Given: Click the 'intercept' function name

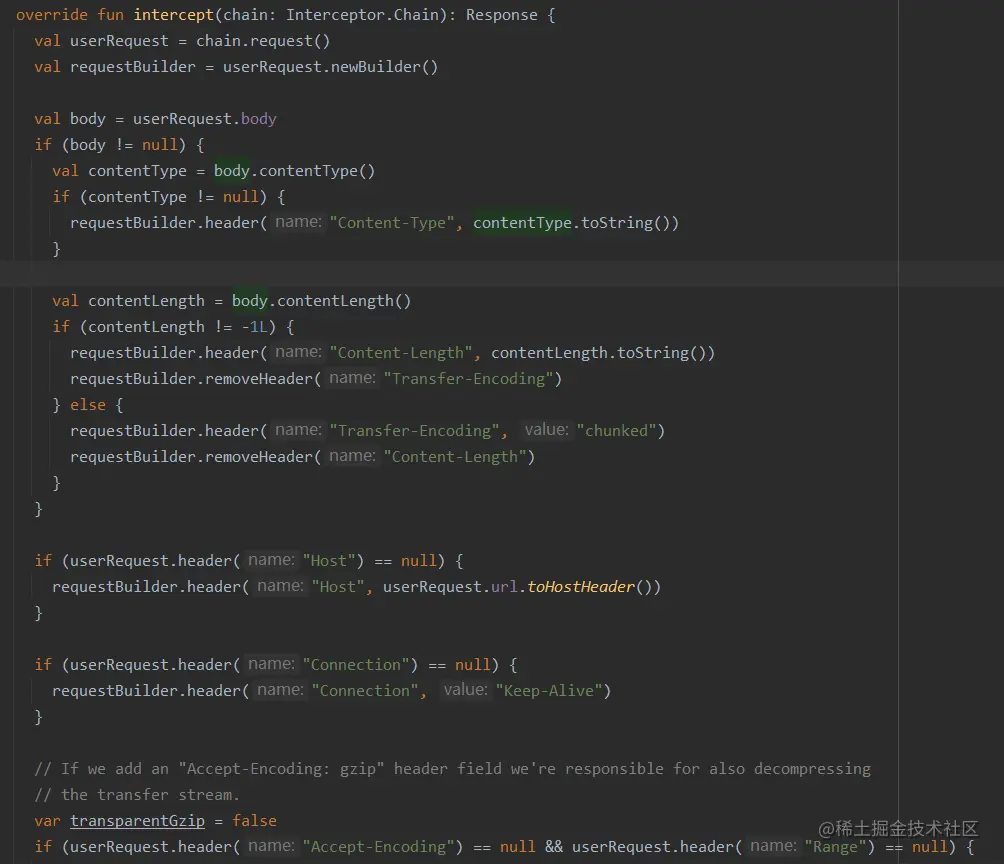Looking at the screenshot, I should 174,15.
